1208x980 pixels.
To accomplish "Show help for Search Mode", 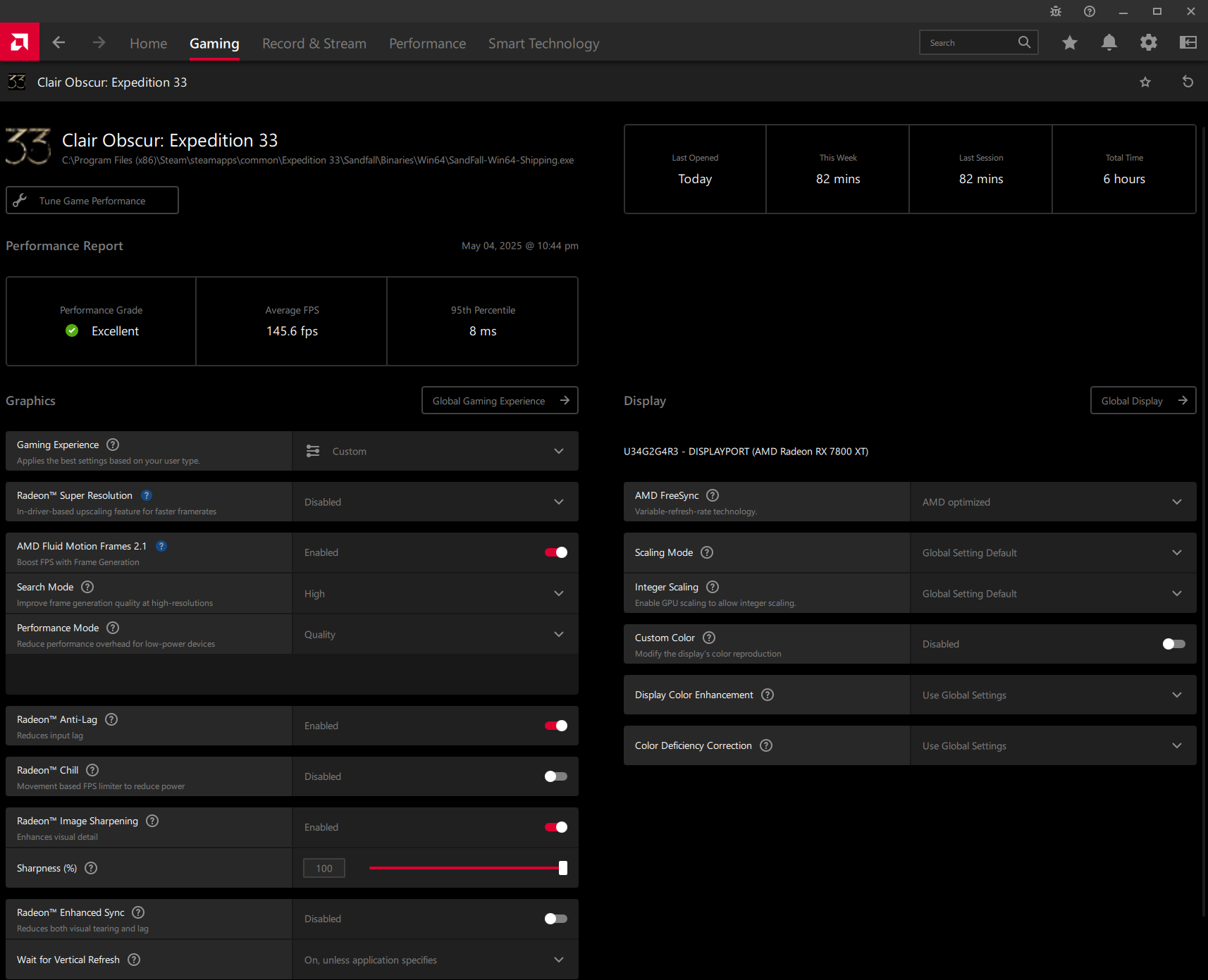I will click(87, 587).
